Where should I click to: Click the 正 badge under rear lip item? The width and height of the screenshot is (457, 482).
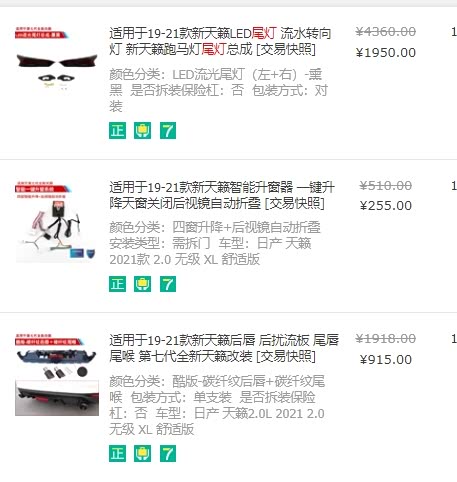[117, 453]
